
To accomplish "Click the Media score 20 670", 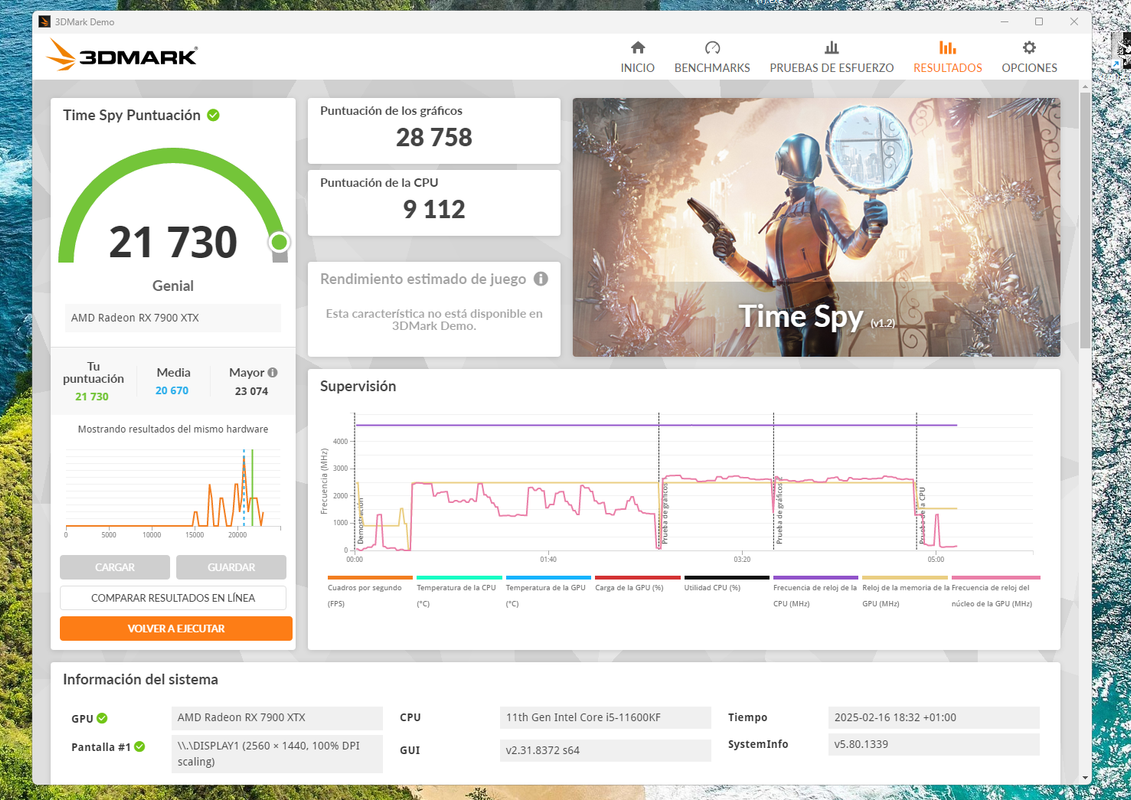I will tap(172, 390).
